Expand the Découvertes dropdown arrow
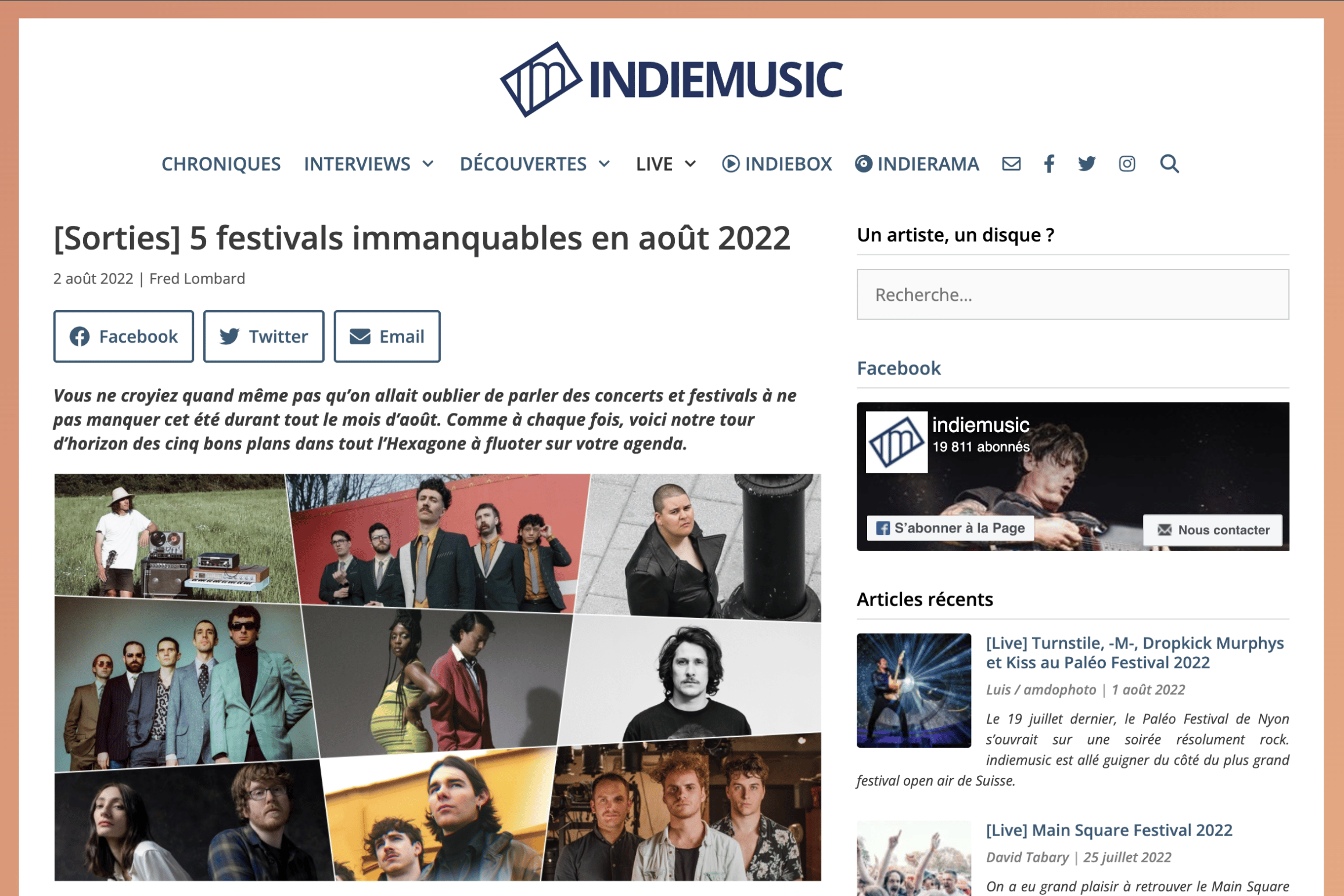This screenshot has width=1344, height=896. point(604,164)
